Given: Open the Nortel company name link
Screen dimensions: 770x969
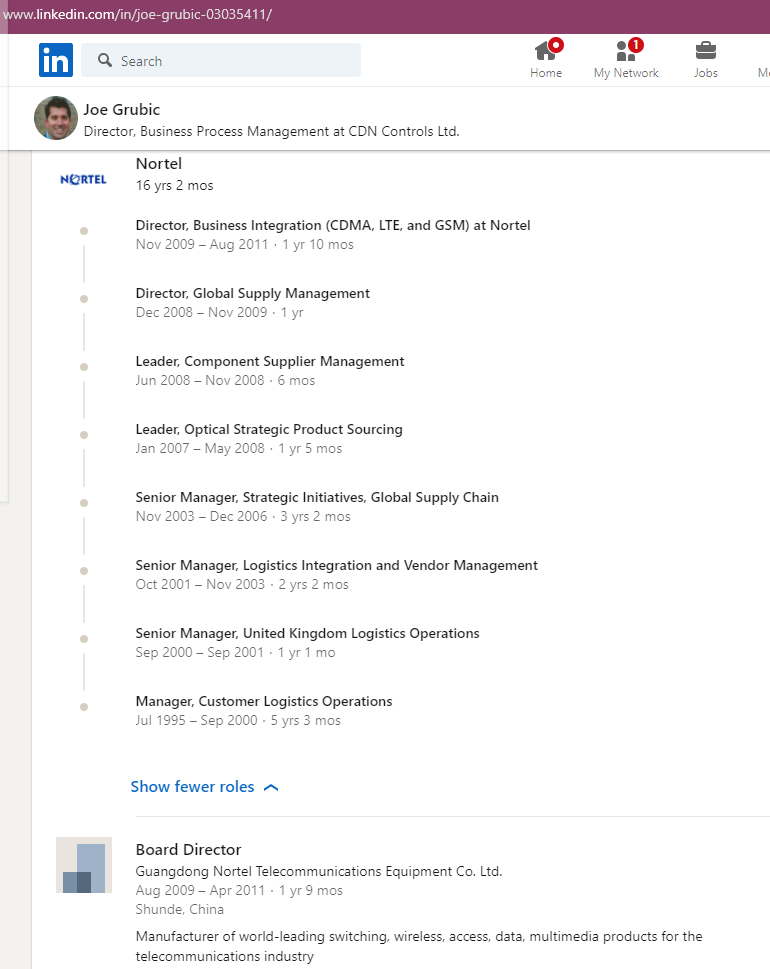Looking at the screenshot, I should (159, 164).
